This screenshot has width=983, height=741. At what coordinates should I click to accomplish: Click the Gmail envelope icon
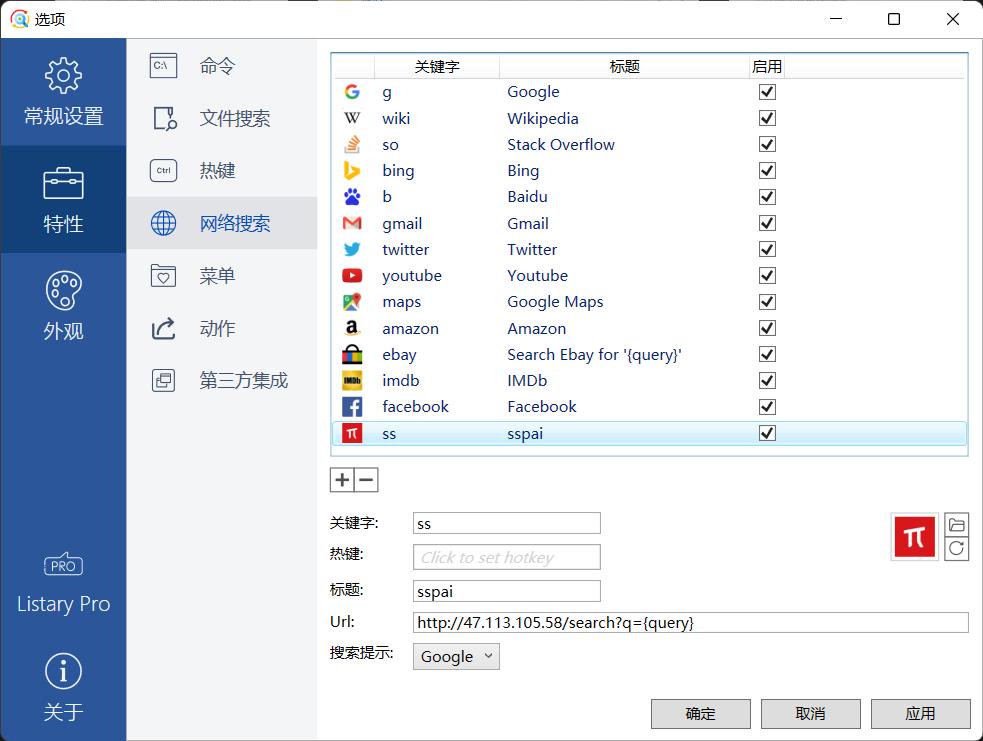click(x=352, y=223)
